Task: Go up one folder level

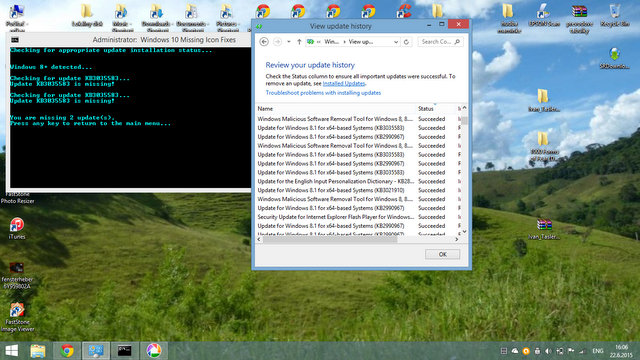Action: [299, 42]
